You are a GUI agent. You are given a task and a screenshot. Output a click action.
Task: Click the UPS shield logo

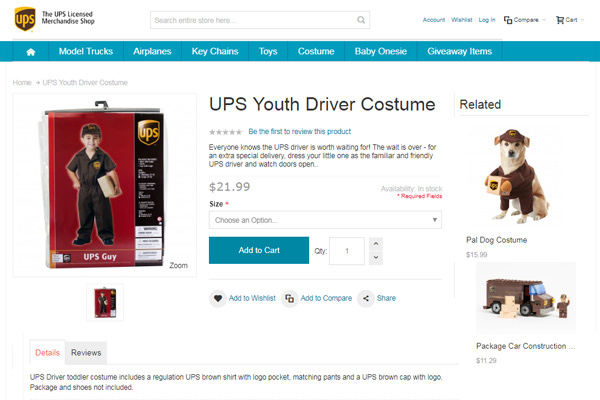click(x=24, y=18)
